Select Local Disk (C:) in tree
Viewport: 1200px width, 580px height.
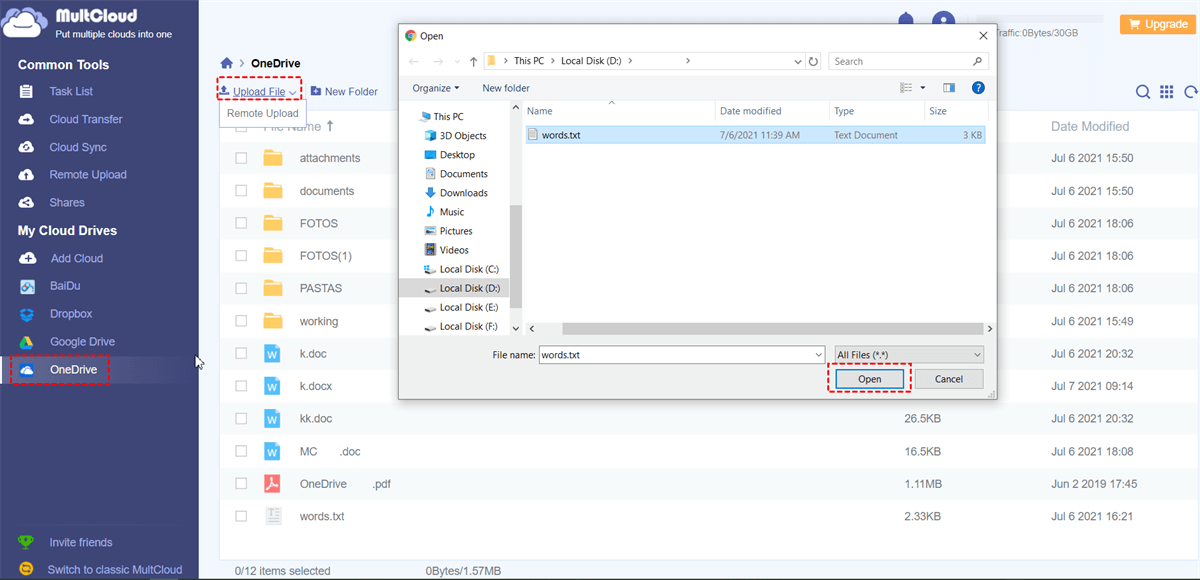pos(468,269)
